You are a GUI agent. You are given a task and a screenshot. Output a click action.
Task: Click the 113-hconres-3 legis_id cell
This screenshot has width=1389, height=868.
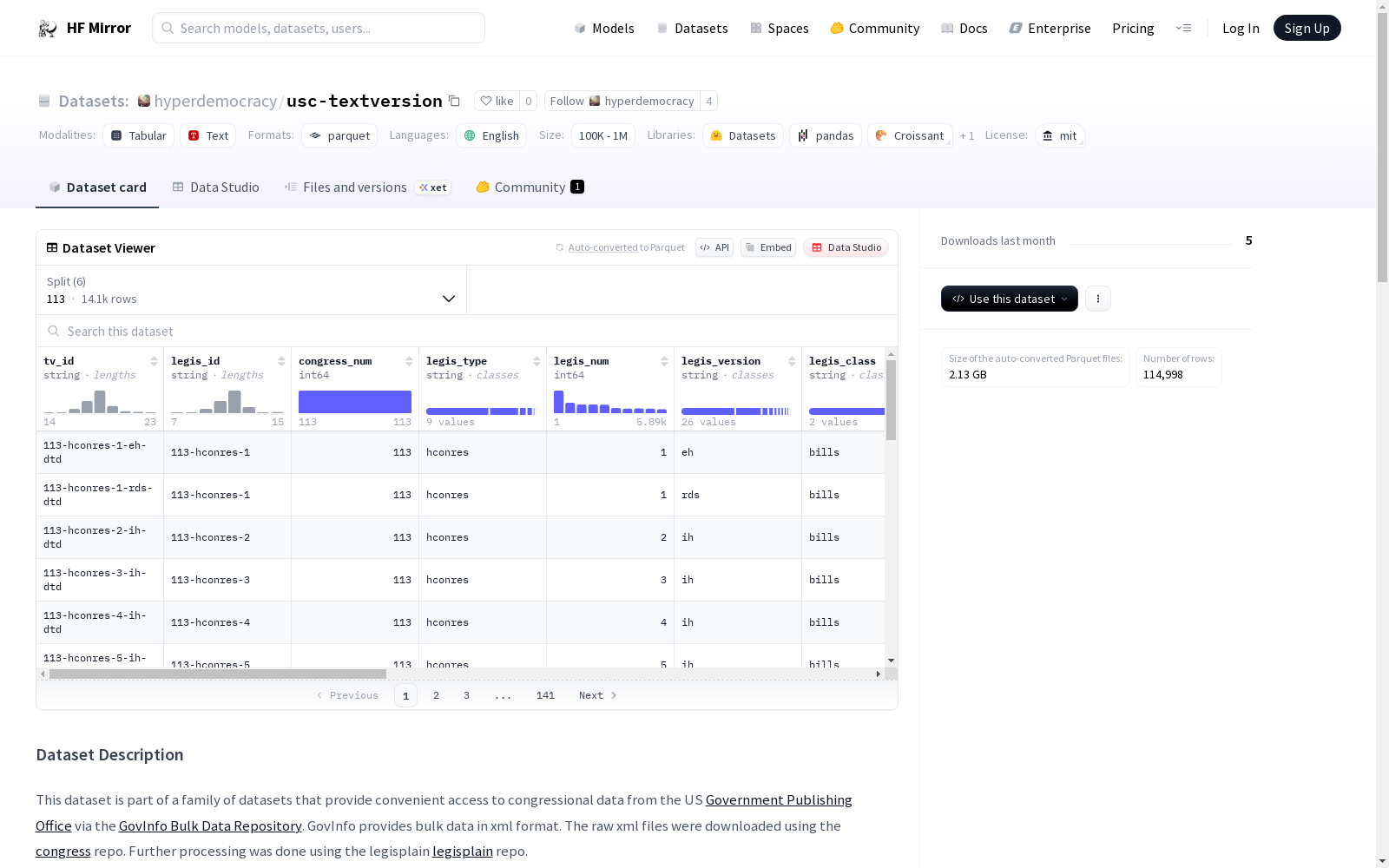(x=227, y=580)
